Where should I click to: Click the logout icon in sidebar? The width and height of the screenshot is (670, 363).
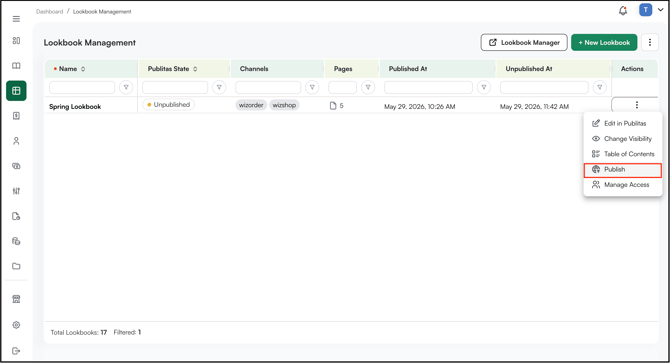(16, 351)
